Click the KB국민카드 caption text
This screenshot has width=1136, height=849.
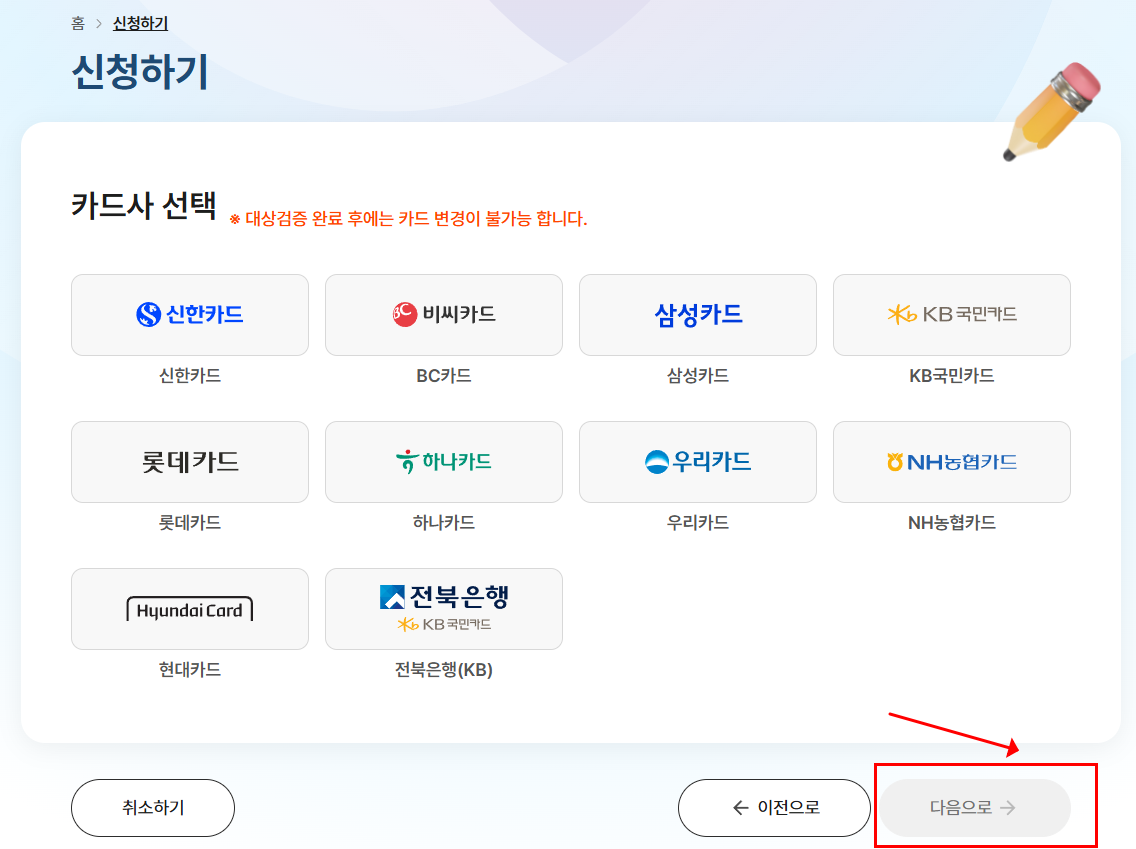pyautogui.click(x=952, y=375)
